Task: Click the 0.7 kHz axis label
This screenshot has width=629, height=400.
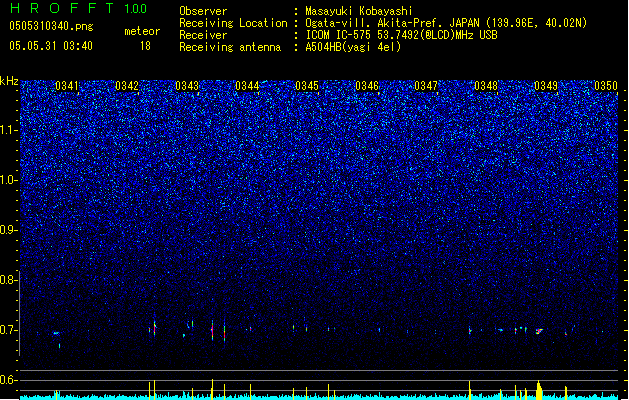Action: (9, 330)
